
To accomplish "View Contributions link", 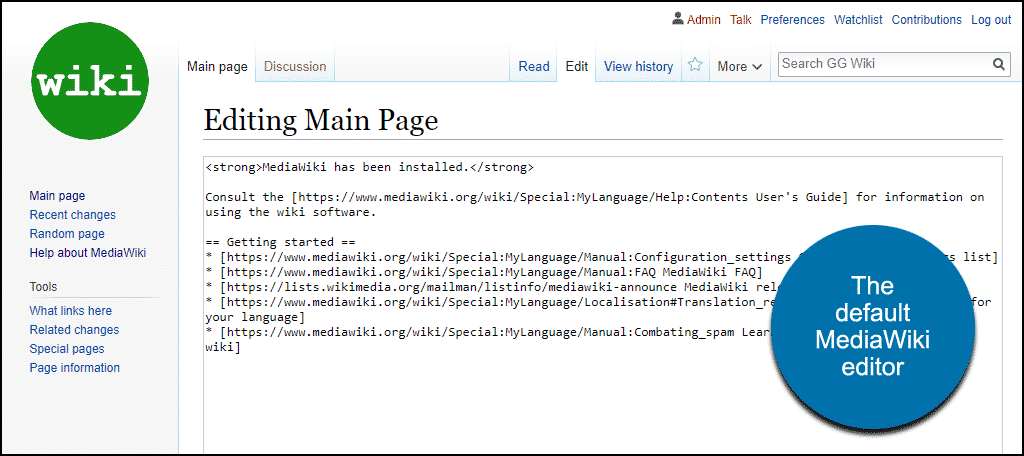I will 927,20.
